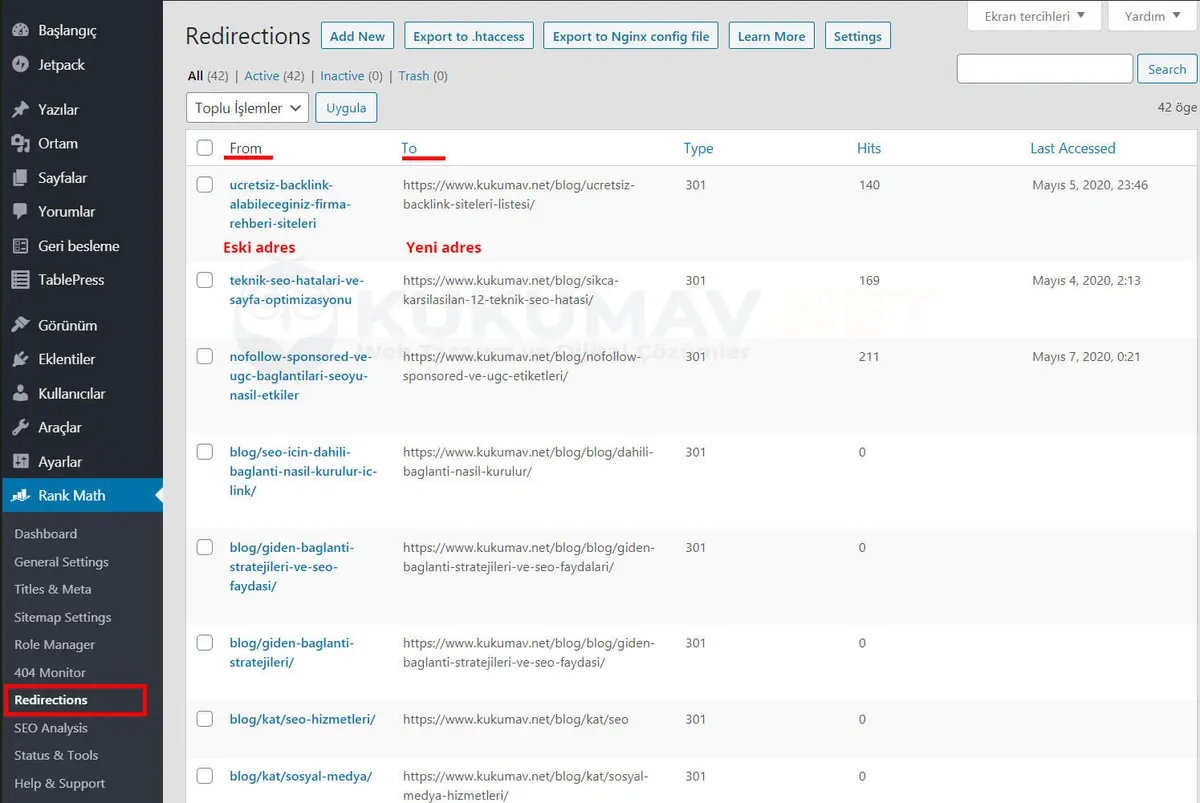Filter by All (42) redirections

208,76
